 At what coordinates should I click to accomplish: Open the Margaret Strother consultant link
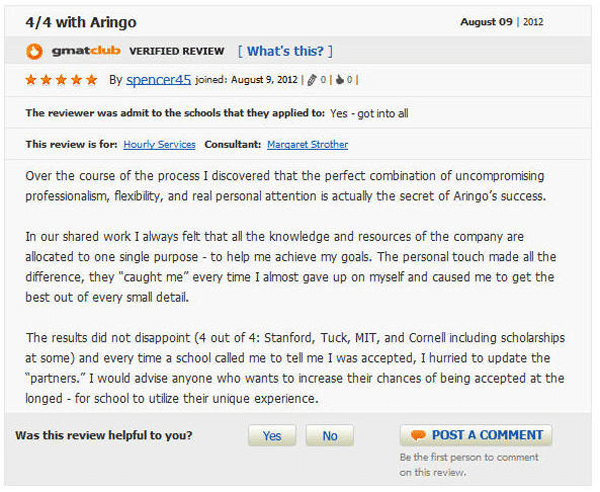tap(308, 145)
